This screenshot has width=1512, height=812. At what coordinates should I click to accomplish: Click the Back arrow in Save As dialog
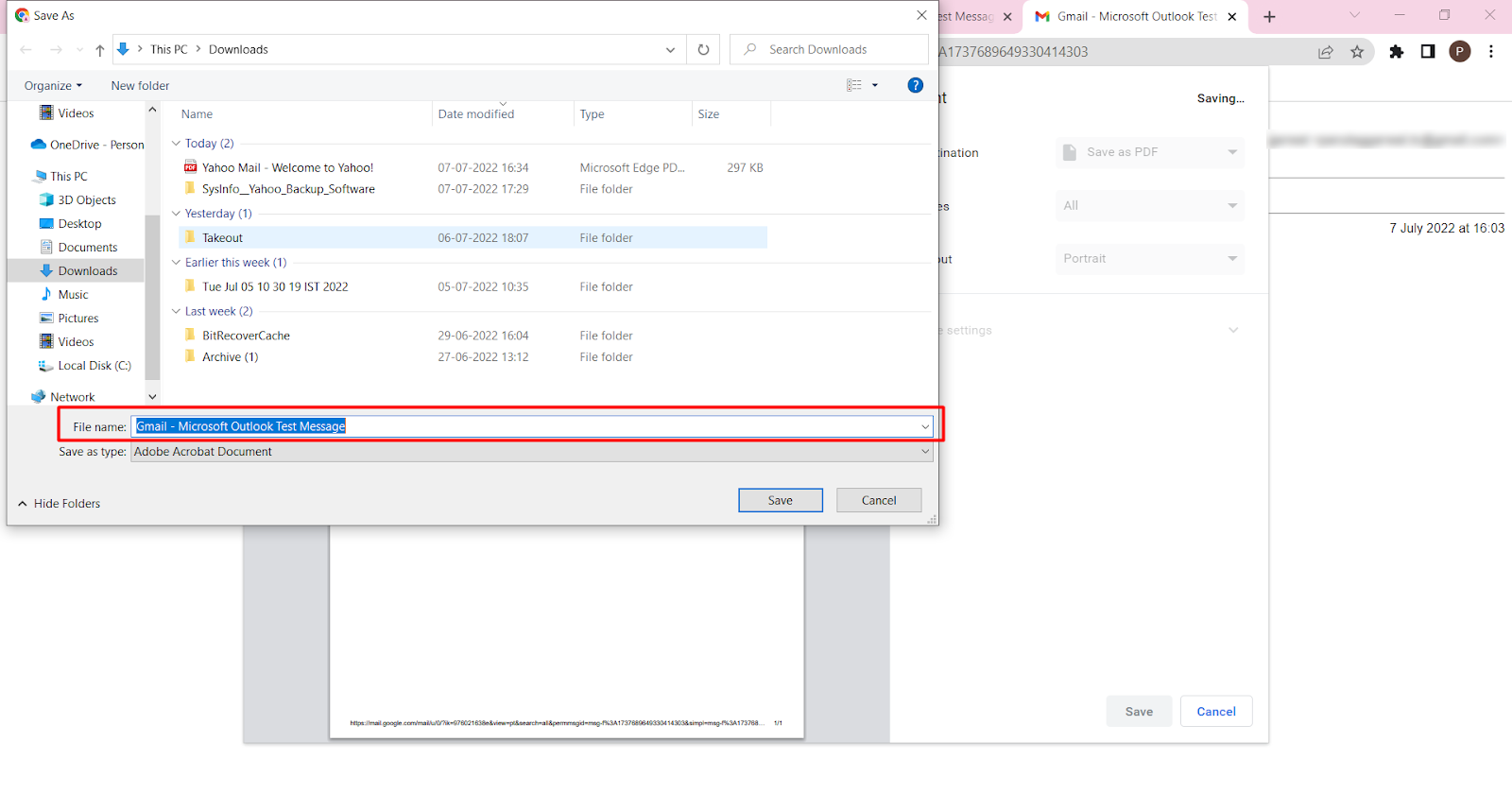click(26, 50)
